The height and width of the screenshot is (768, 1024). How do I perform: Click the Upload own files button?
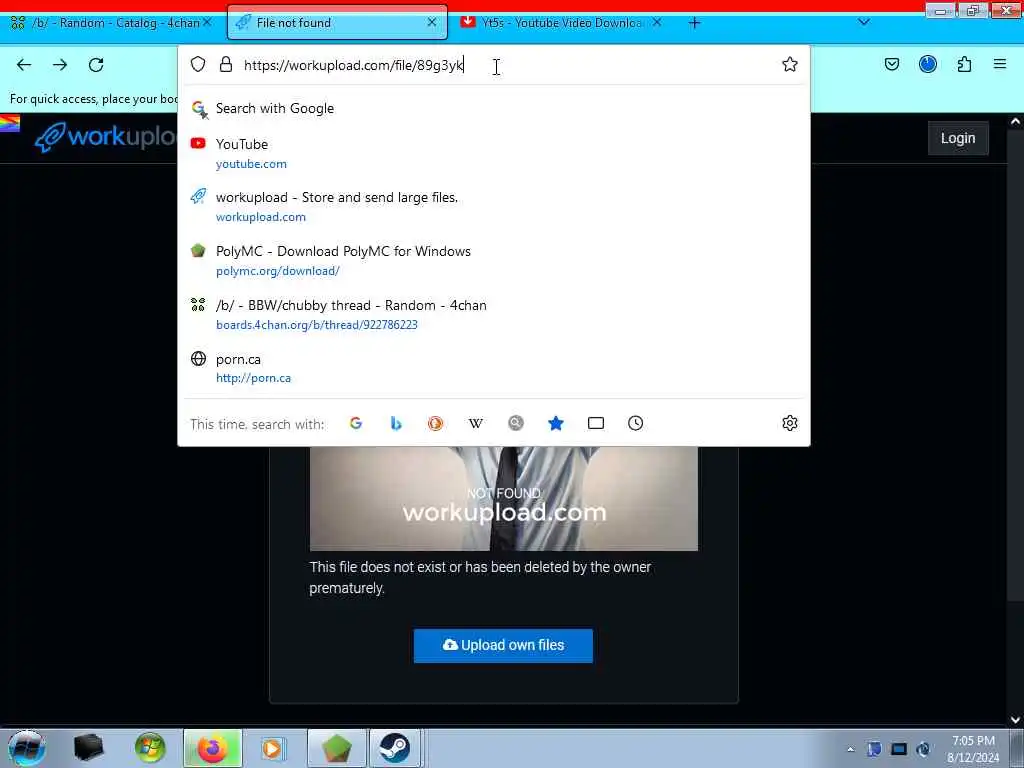click(x=503, y=645)
